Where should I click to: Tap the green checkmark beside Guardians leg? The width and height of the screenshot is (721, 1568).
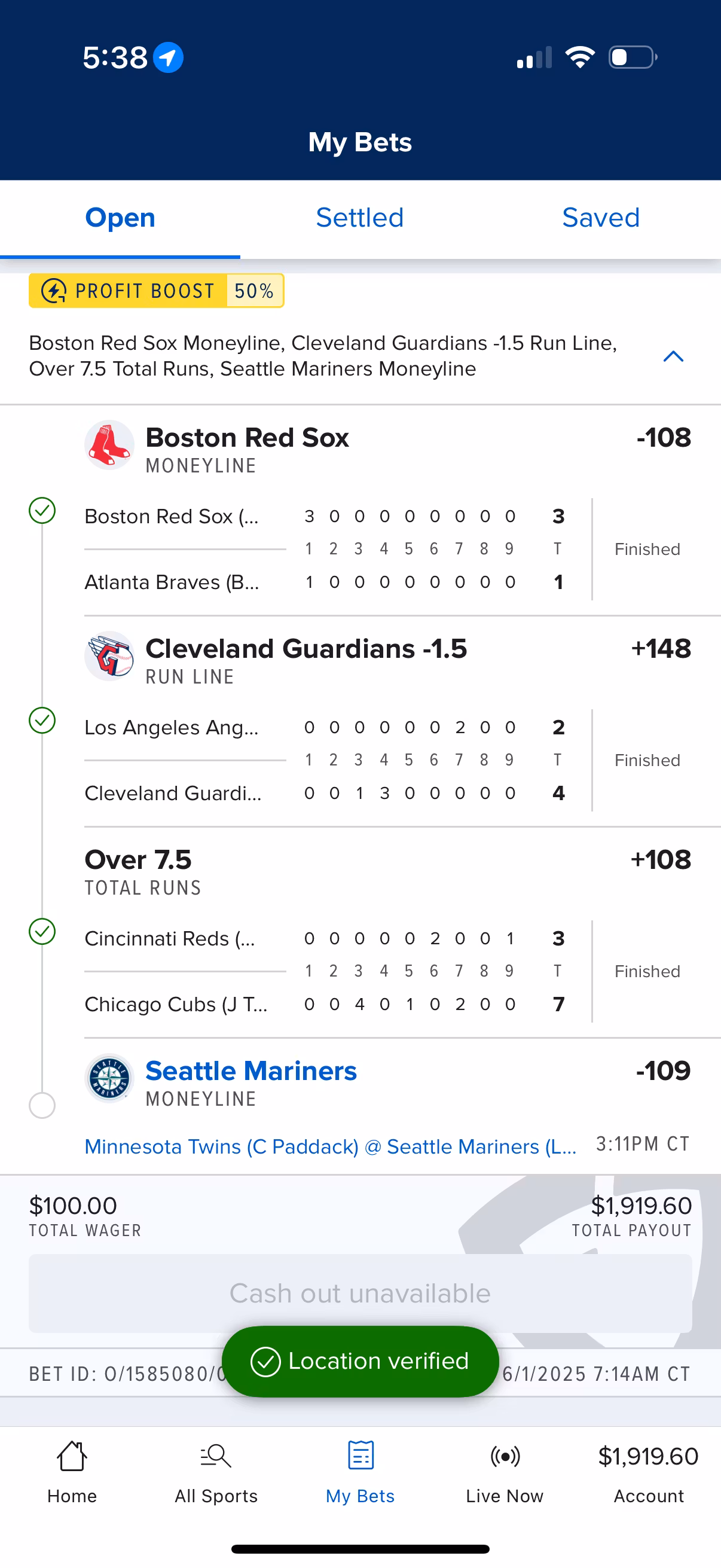42,721
